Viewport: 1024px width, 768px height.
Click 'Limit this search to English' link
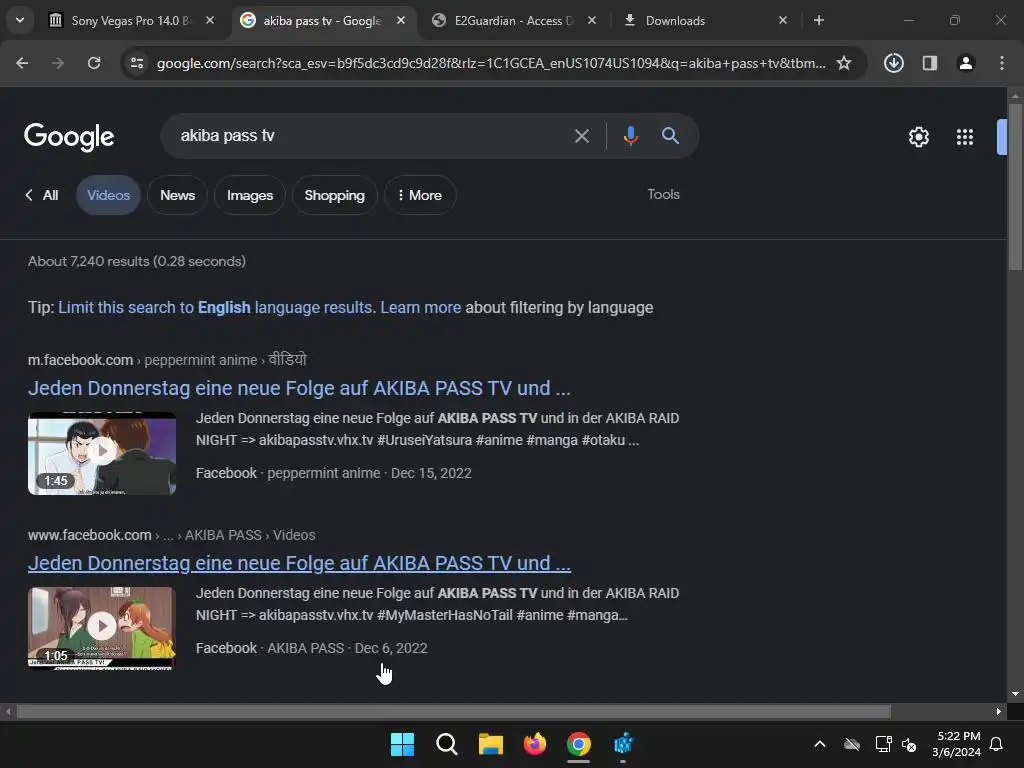pos(216,308)
